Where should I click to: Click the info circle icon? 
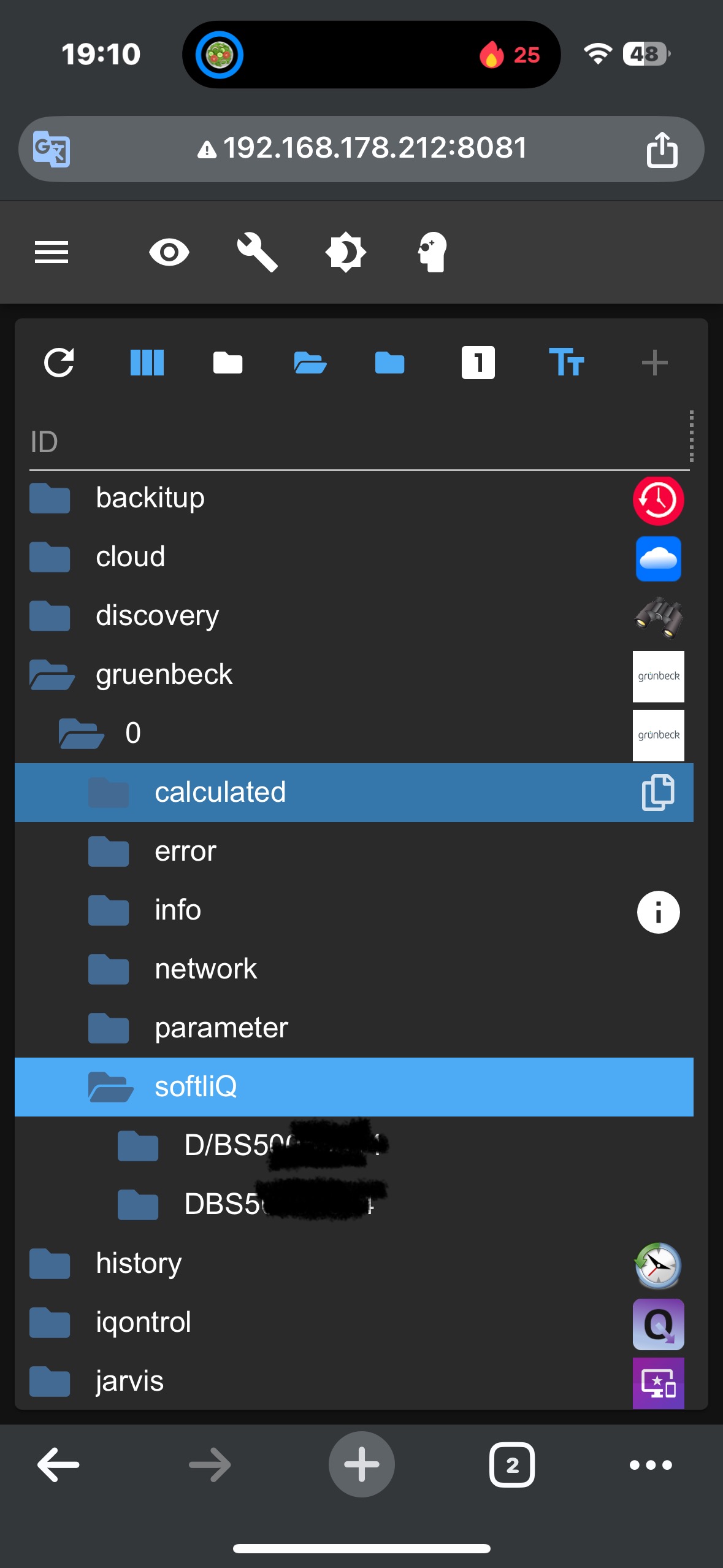658,912
